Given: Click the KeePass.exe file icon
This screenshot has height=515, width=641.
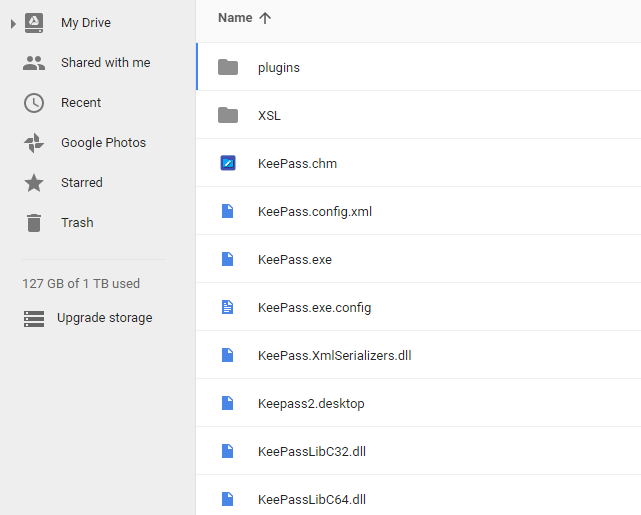Looking at the screenshot, I should [x=228, y=259].
